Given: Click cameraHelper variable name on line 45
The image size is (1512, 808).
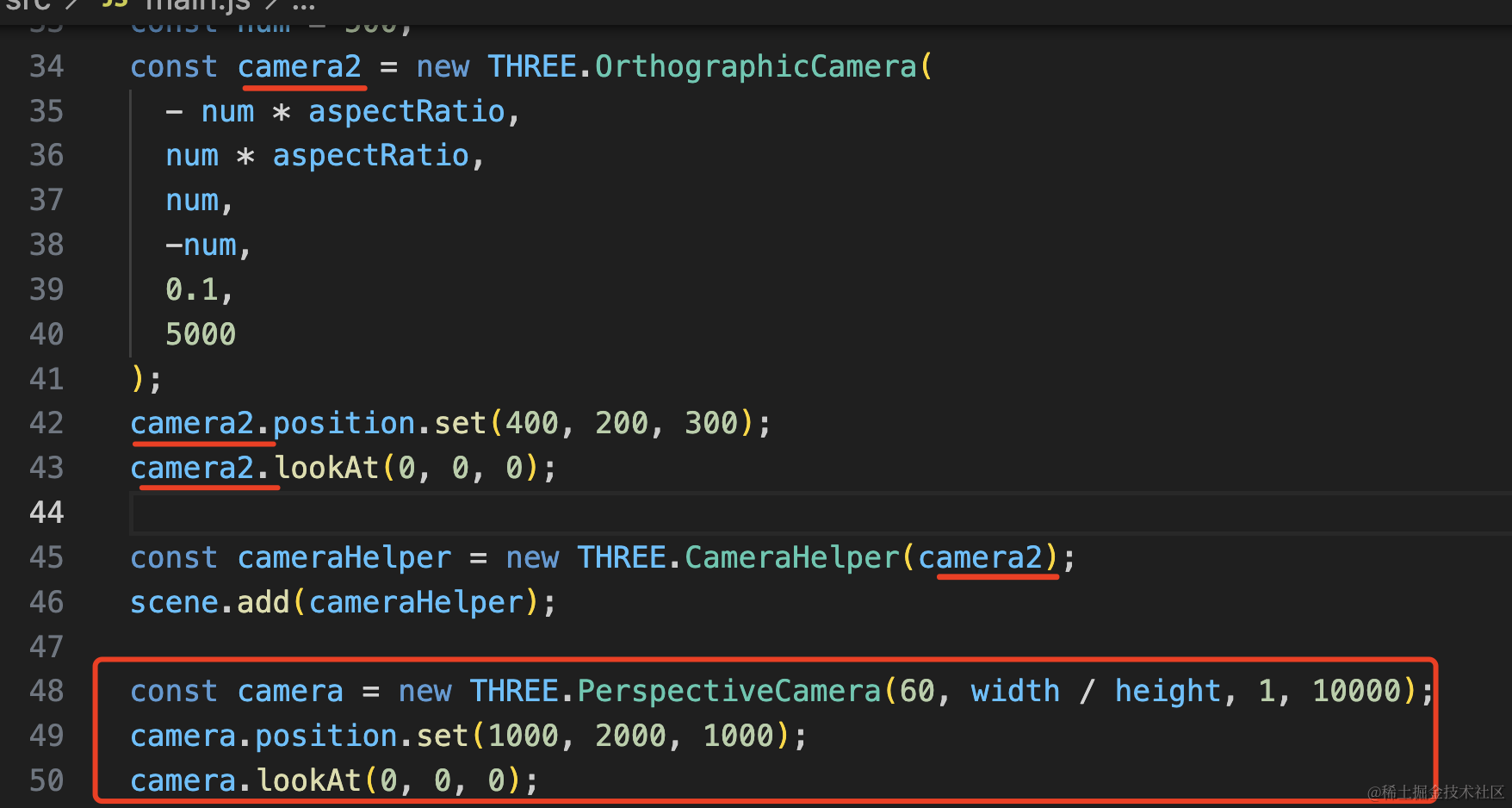Looking at the screenshot, I should click(344, 557).
